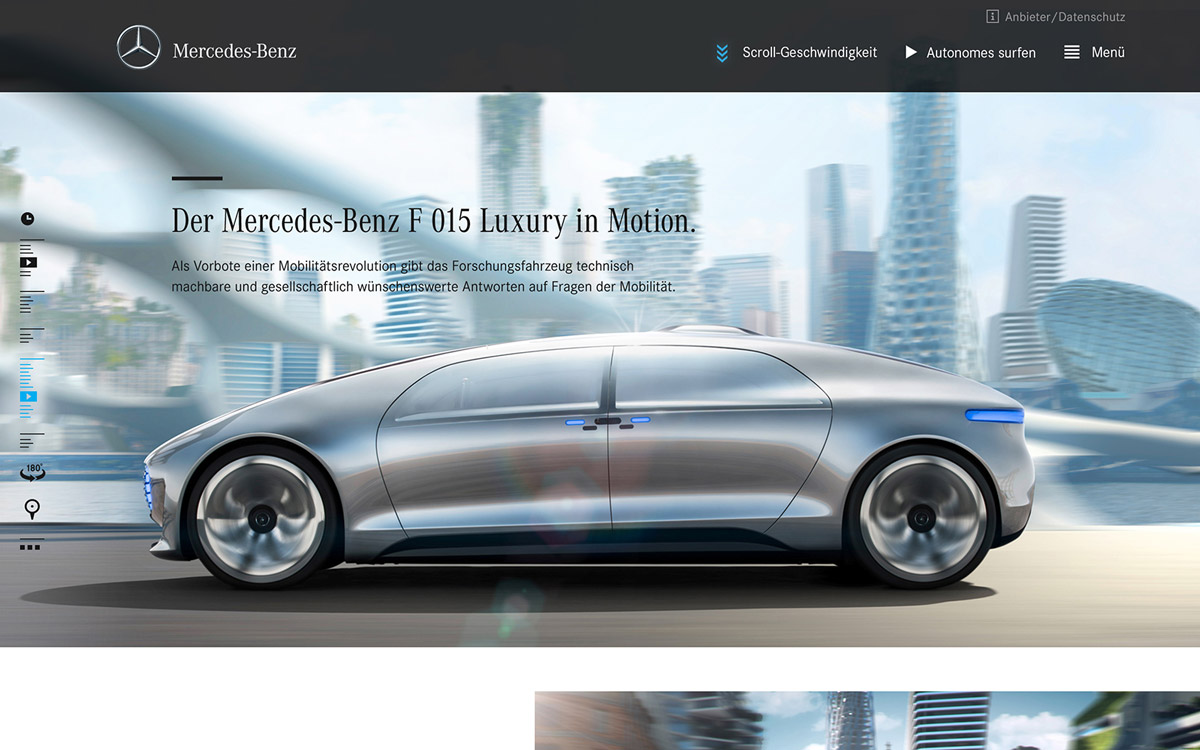Click the paragraph starting "Als Vorbote einer Mobilitätsrevolution"
The width and height of the screenshot is (1200, 750).
click(x=423, y=276)
